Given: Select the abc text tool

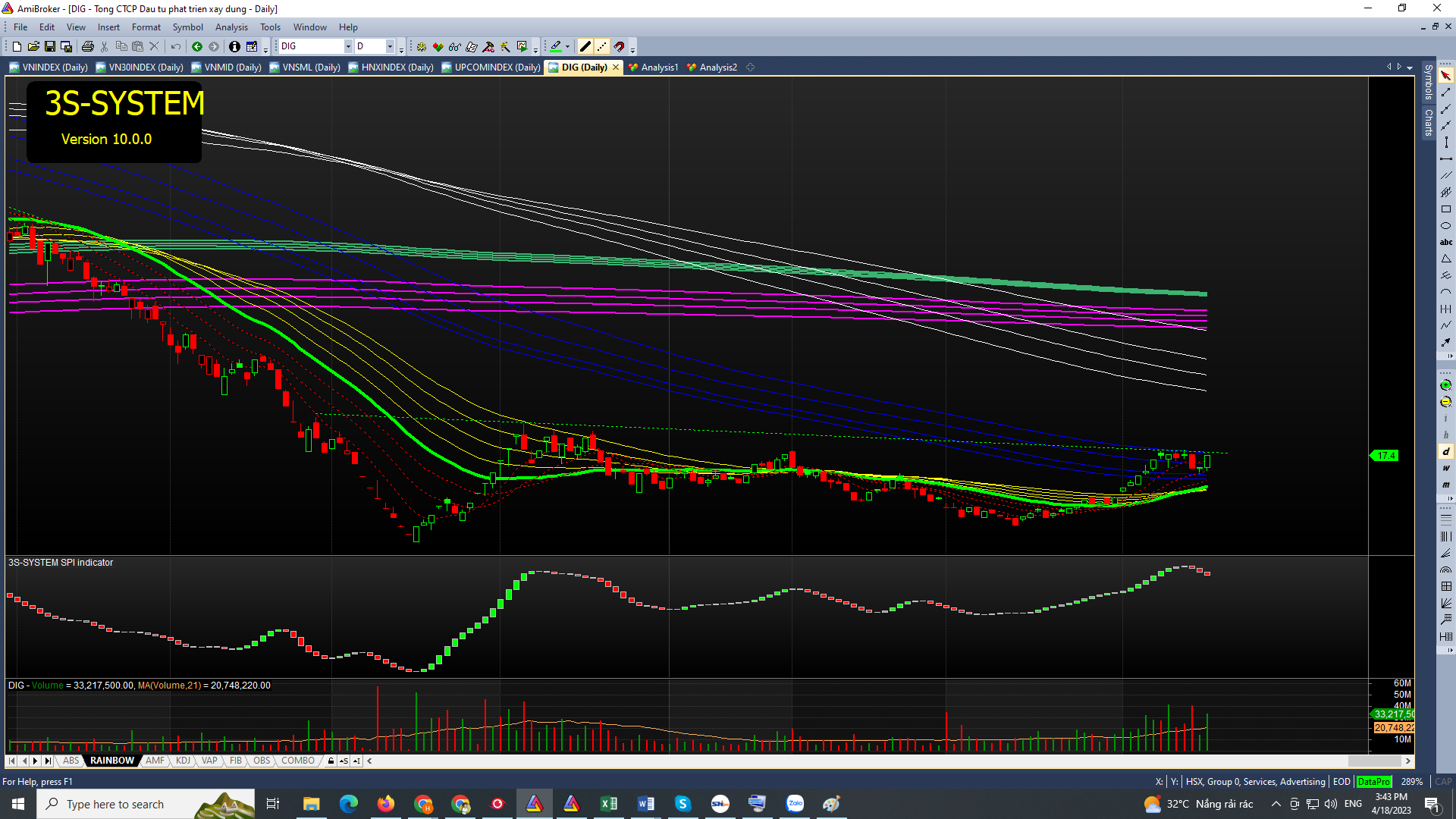Looking at the screenshot, I should pyautogui.click(x=1446, y=243).
